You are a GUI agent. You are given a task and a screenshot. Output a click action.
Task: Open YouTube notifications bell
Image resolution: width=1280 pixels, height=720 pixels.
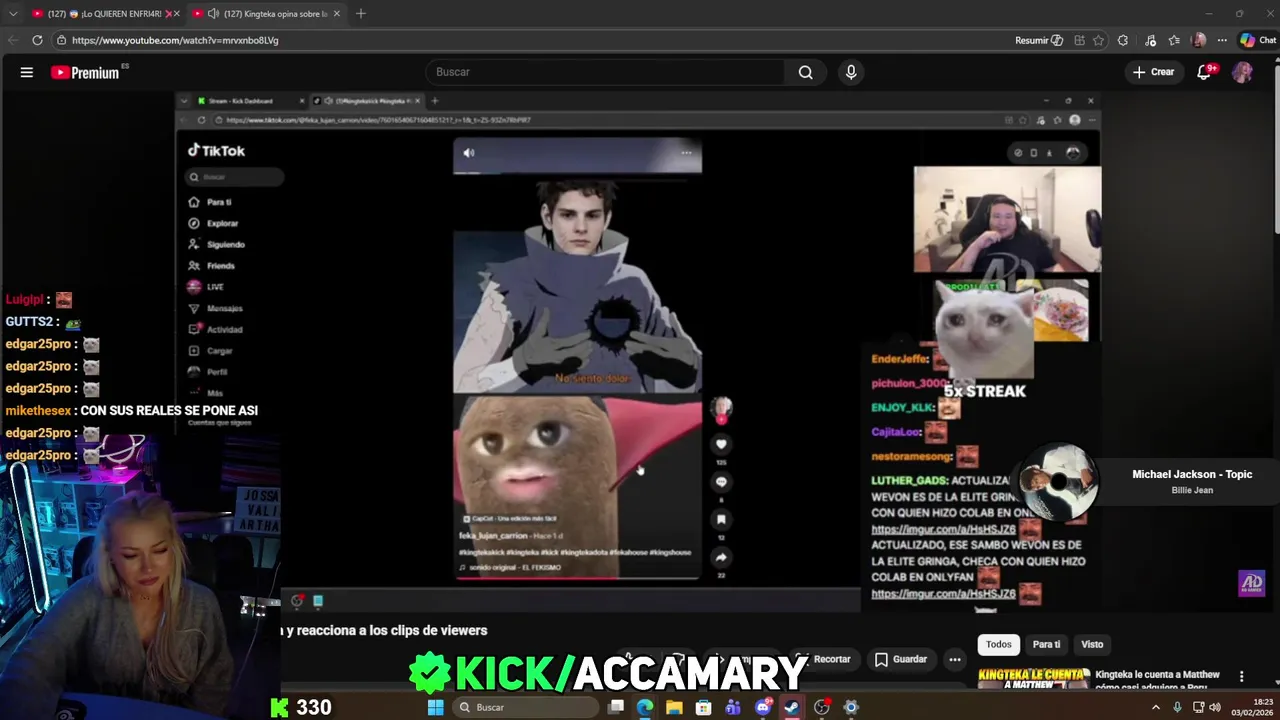pyautogui.click(x=1205, y=72)
